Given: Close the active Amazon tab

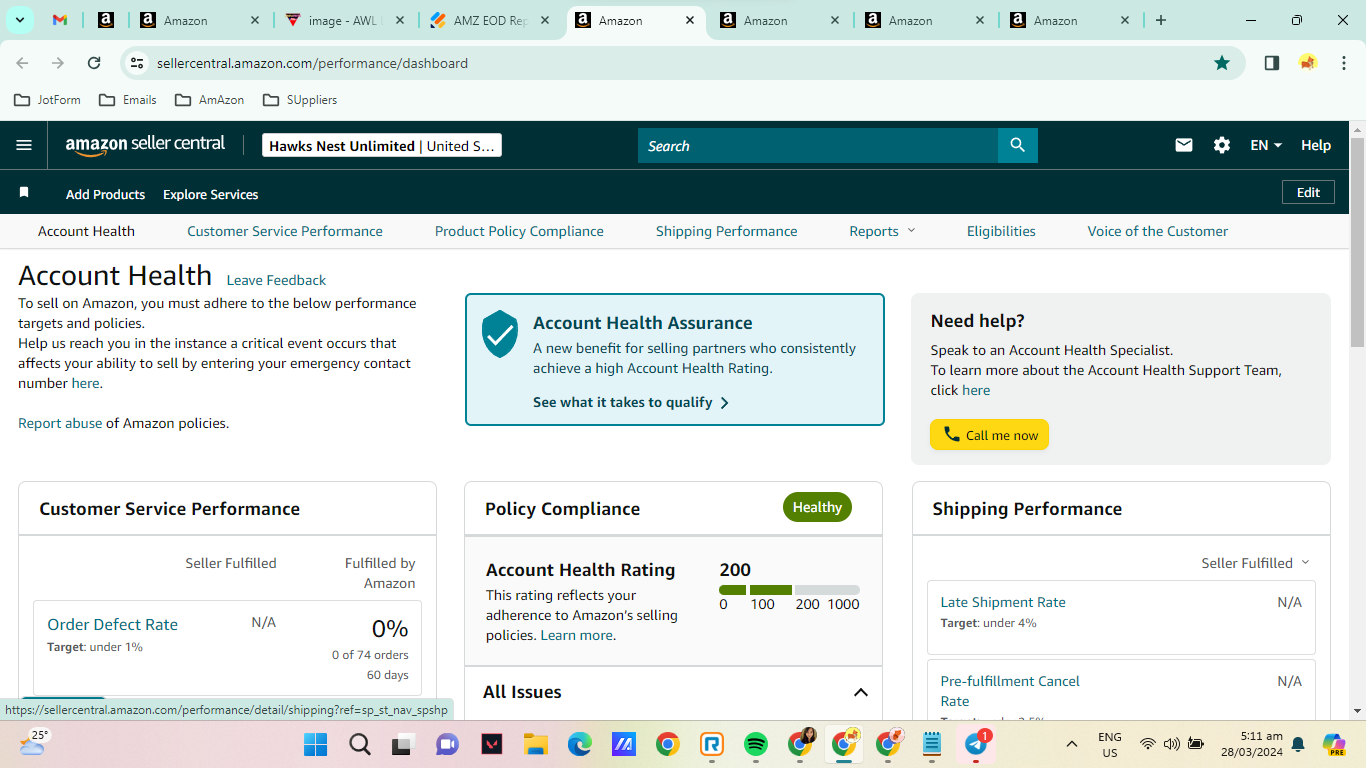Looking at the screenshot, I should point(690,20).
